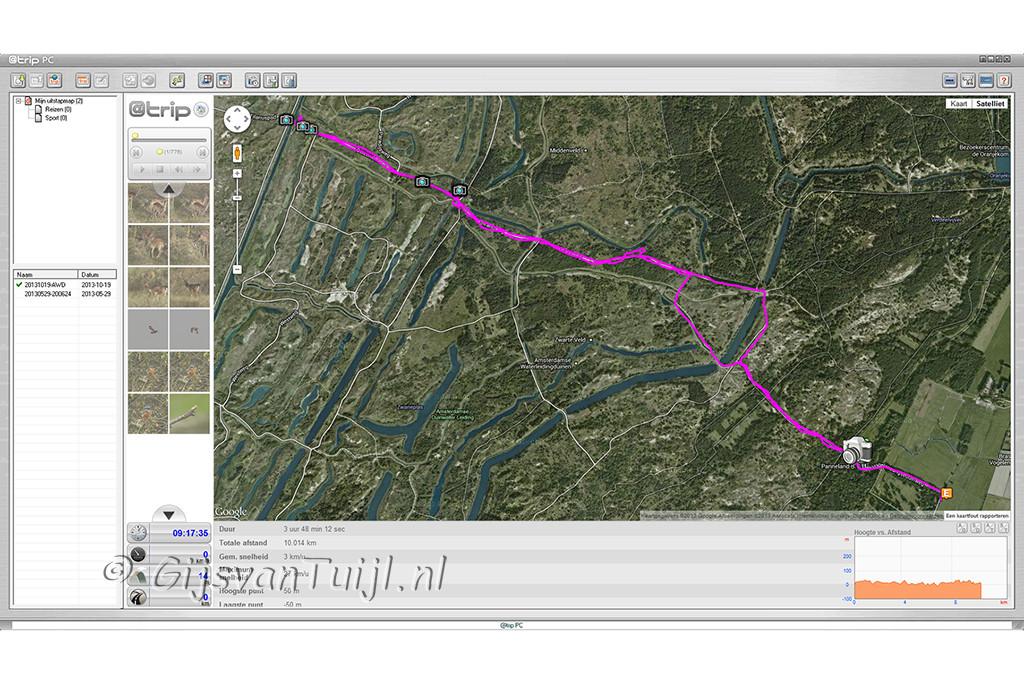Click the orange trip window toolbar icon
Viewport: 1024px width, 683px height.
click(83, 81)
